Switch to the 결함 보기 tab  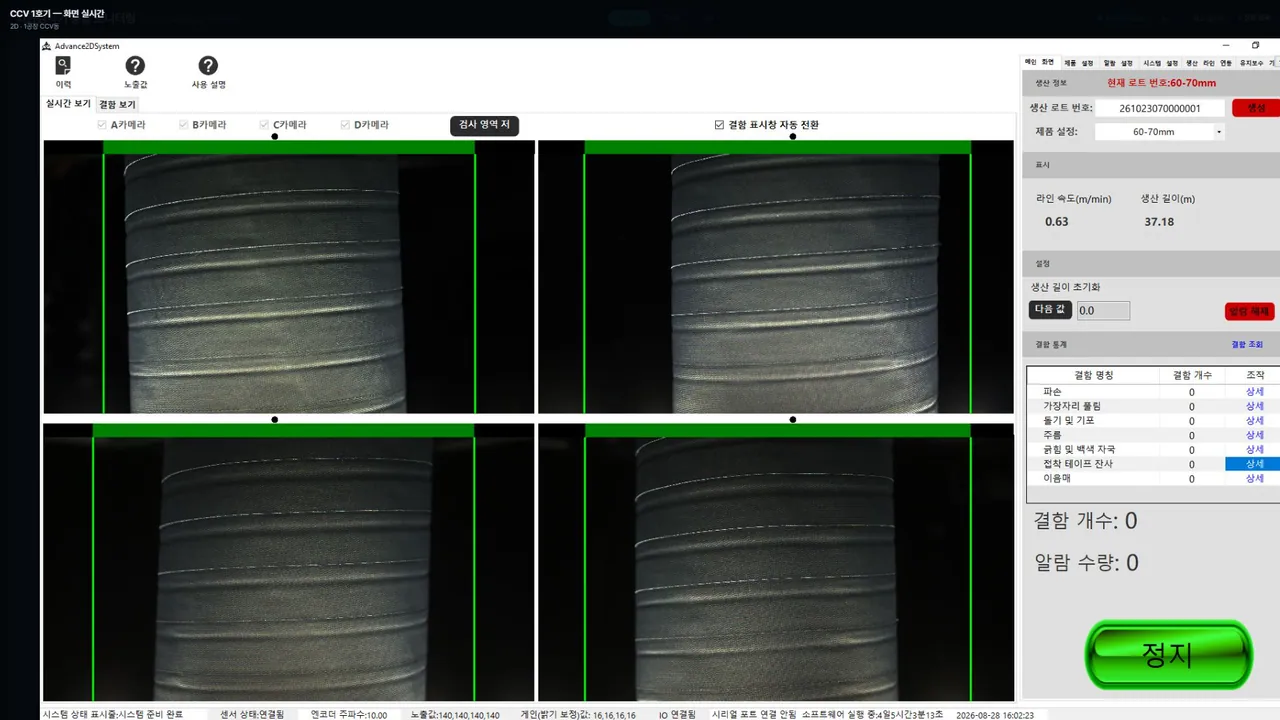pyautogui.click(x=117, y=104)
